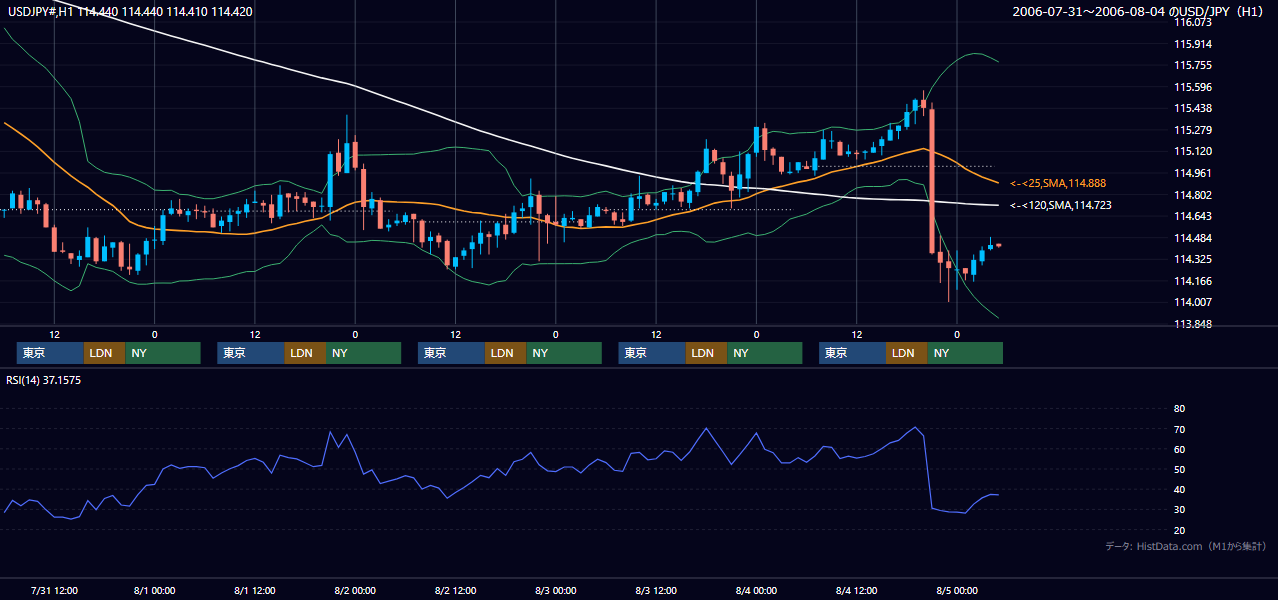Click the 8/3 12:00 time axis label
This screenshot has height=600, width=1278.
click(x=656, y=590)
